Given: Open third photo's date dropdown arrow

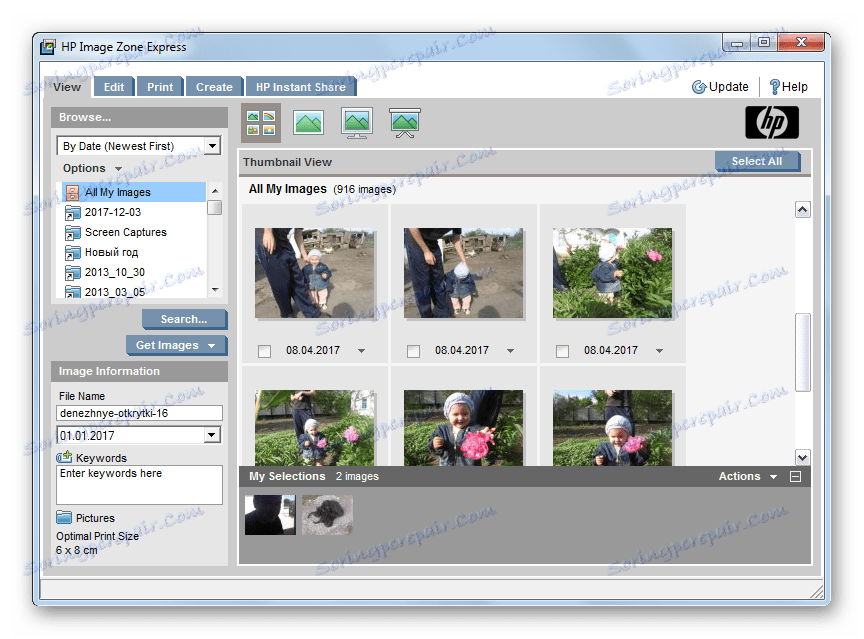Looking at the screenshot, I should tap(659, 351).
